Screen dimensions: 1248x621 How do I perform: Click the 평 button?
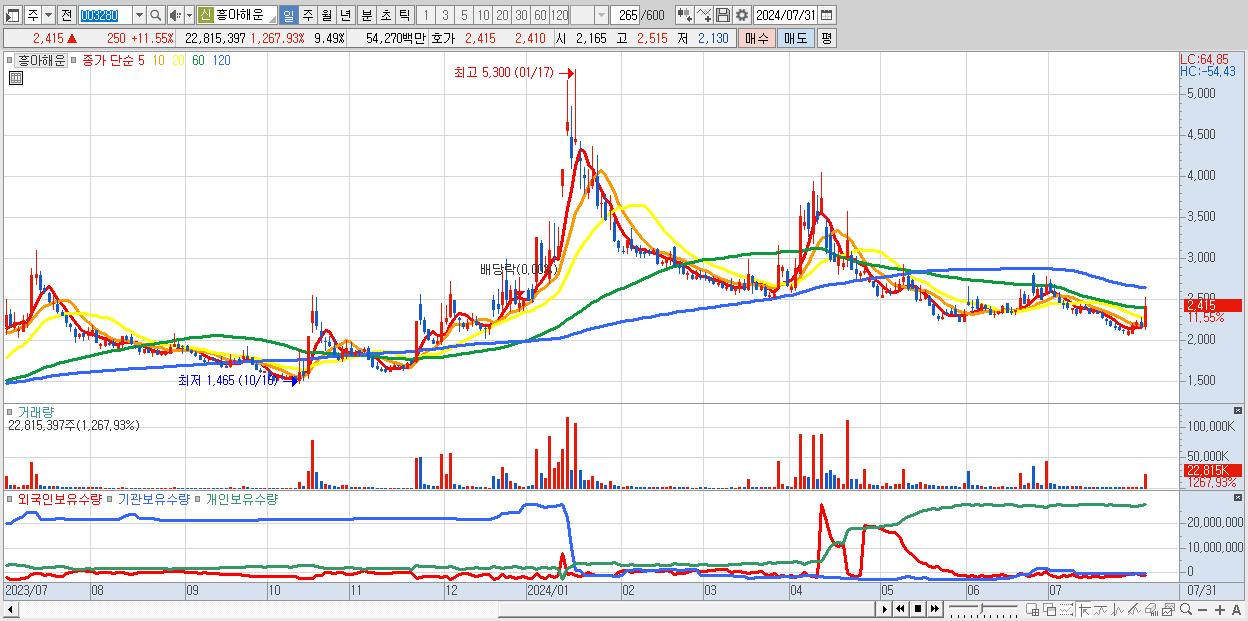(827, 38)
